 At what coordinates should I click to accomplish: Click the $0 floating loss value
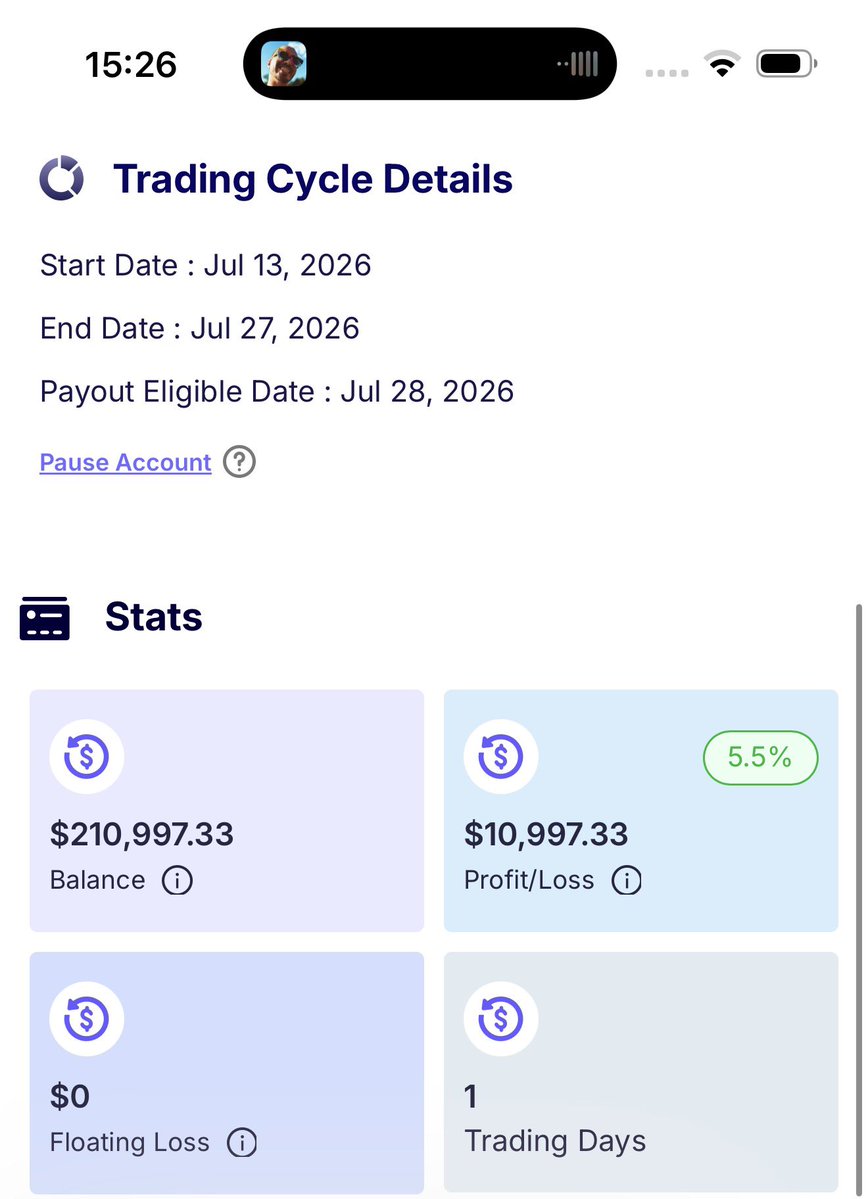point(70,1097)
